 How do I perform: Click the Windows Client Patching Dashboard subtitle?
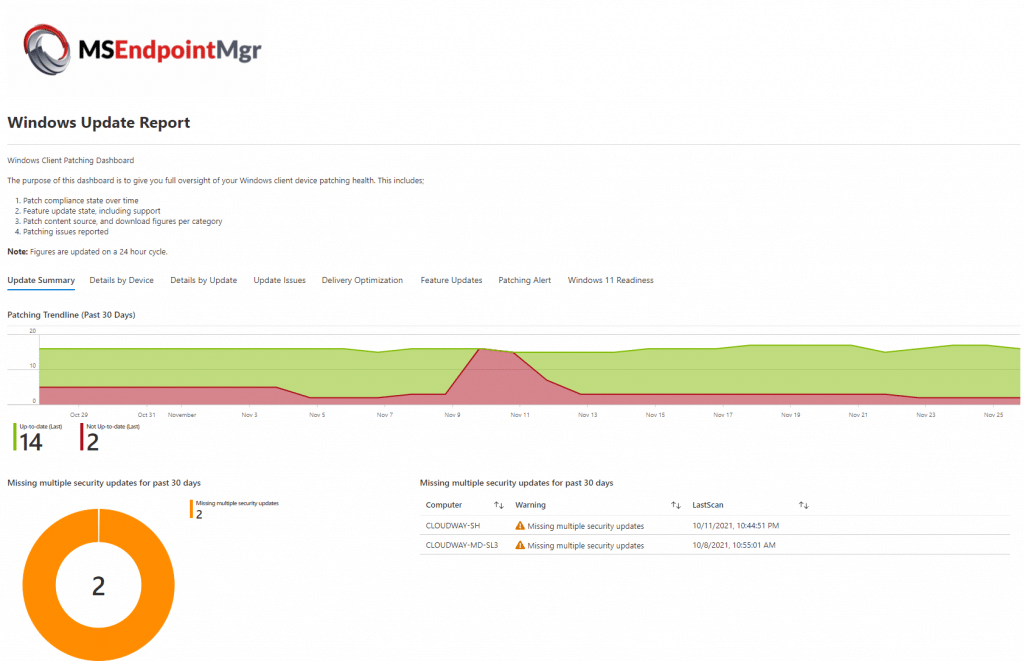coord(71,160)
